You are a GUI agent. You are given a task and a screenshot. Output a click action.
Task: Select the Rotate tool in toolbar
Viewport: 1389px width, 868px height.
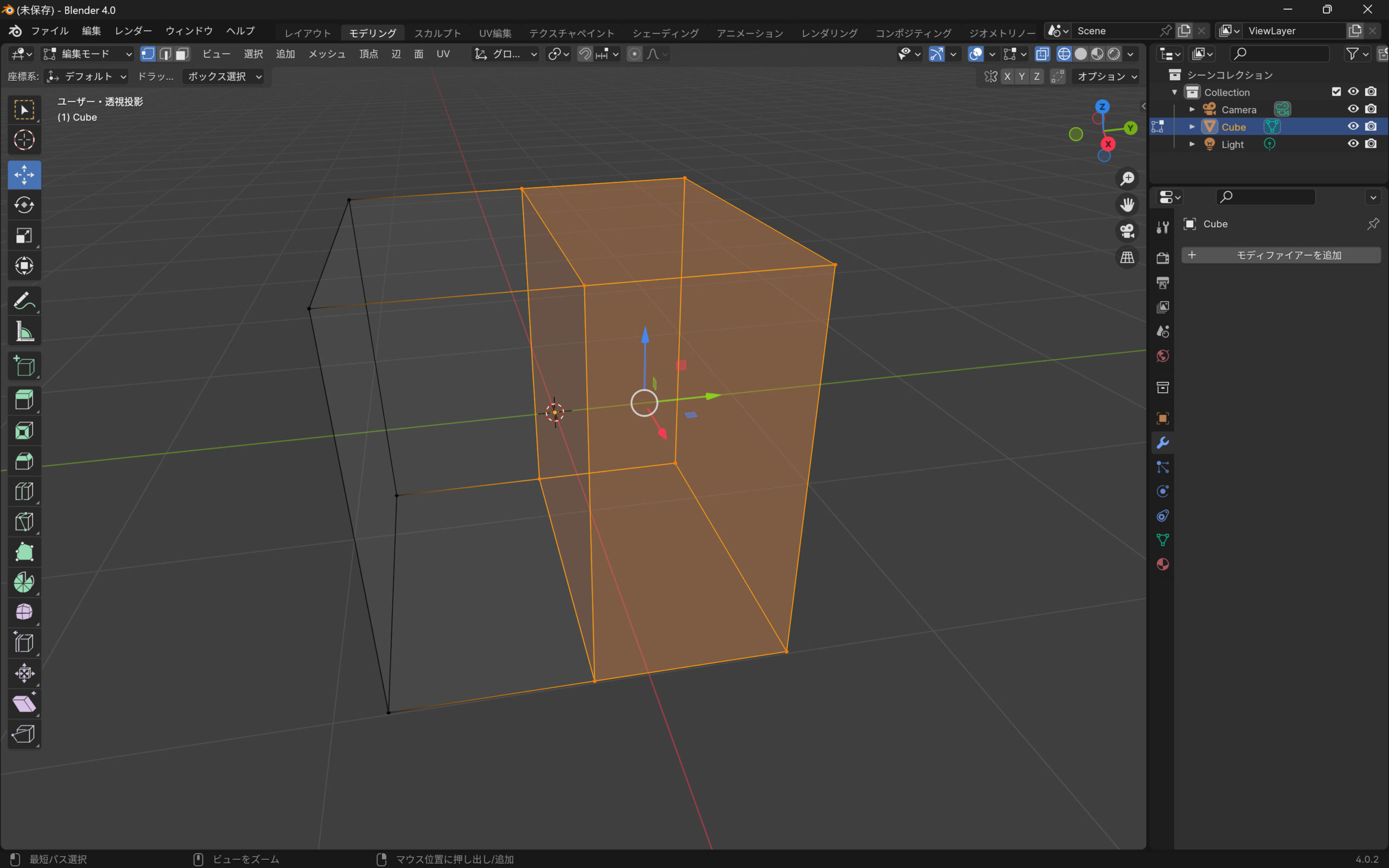pyautogui.click(x=23, y=205)
